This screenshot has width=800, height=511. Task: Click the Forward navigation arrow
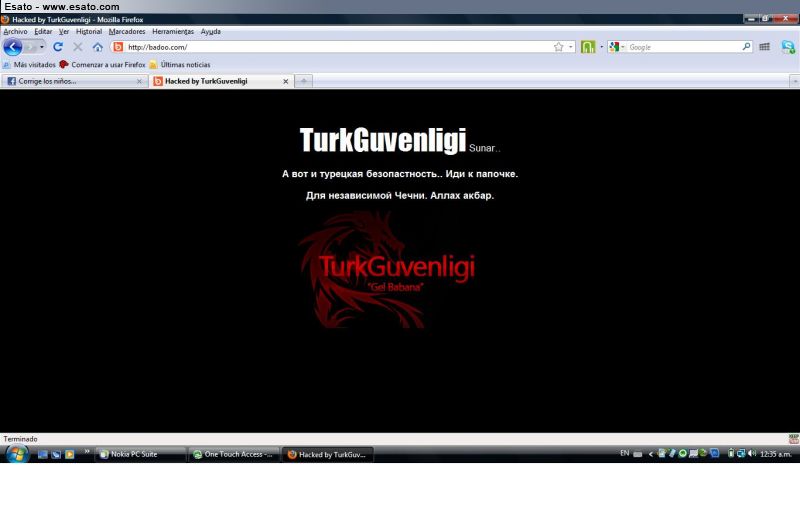30,47
